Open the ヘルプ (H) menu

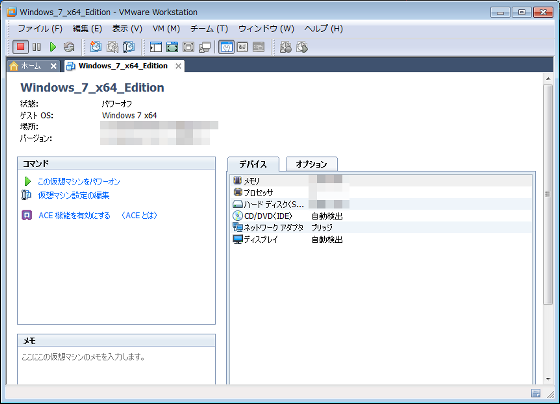click(324, 29)
